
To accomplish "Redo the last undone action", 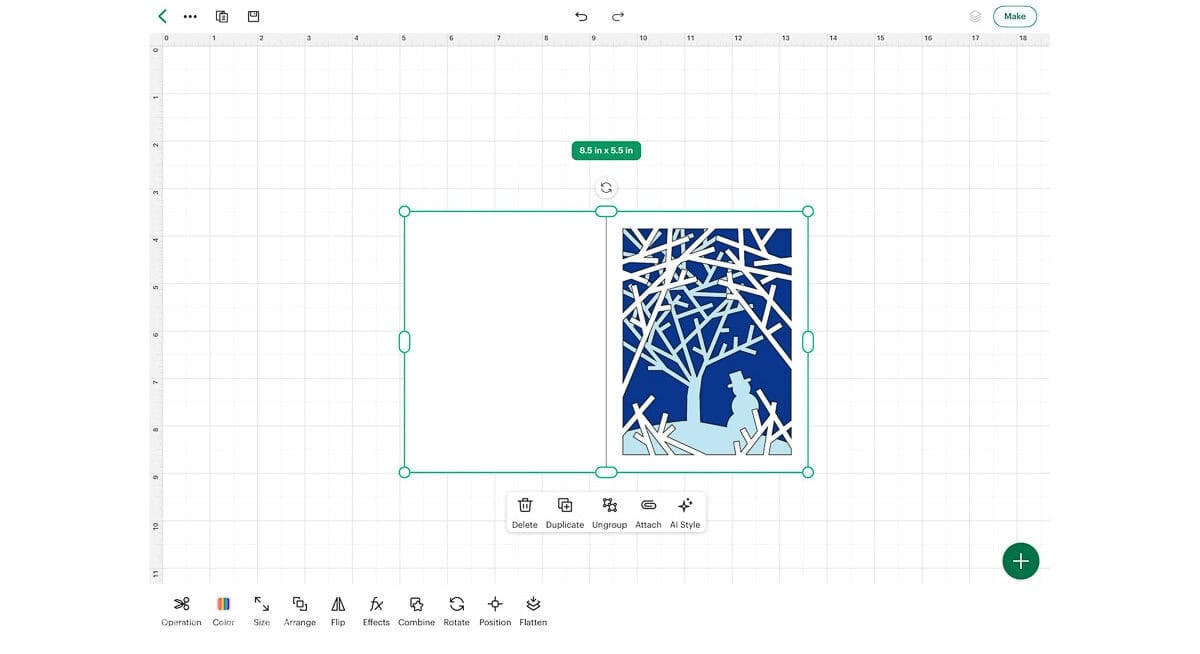I will pyautogui.click(x=618, y=16).
